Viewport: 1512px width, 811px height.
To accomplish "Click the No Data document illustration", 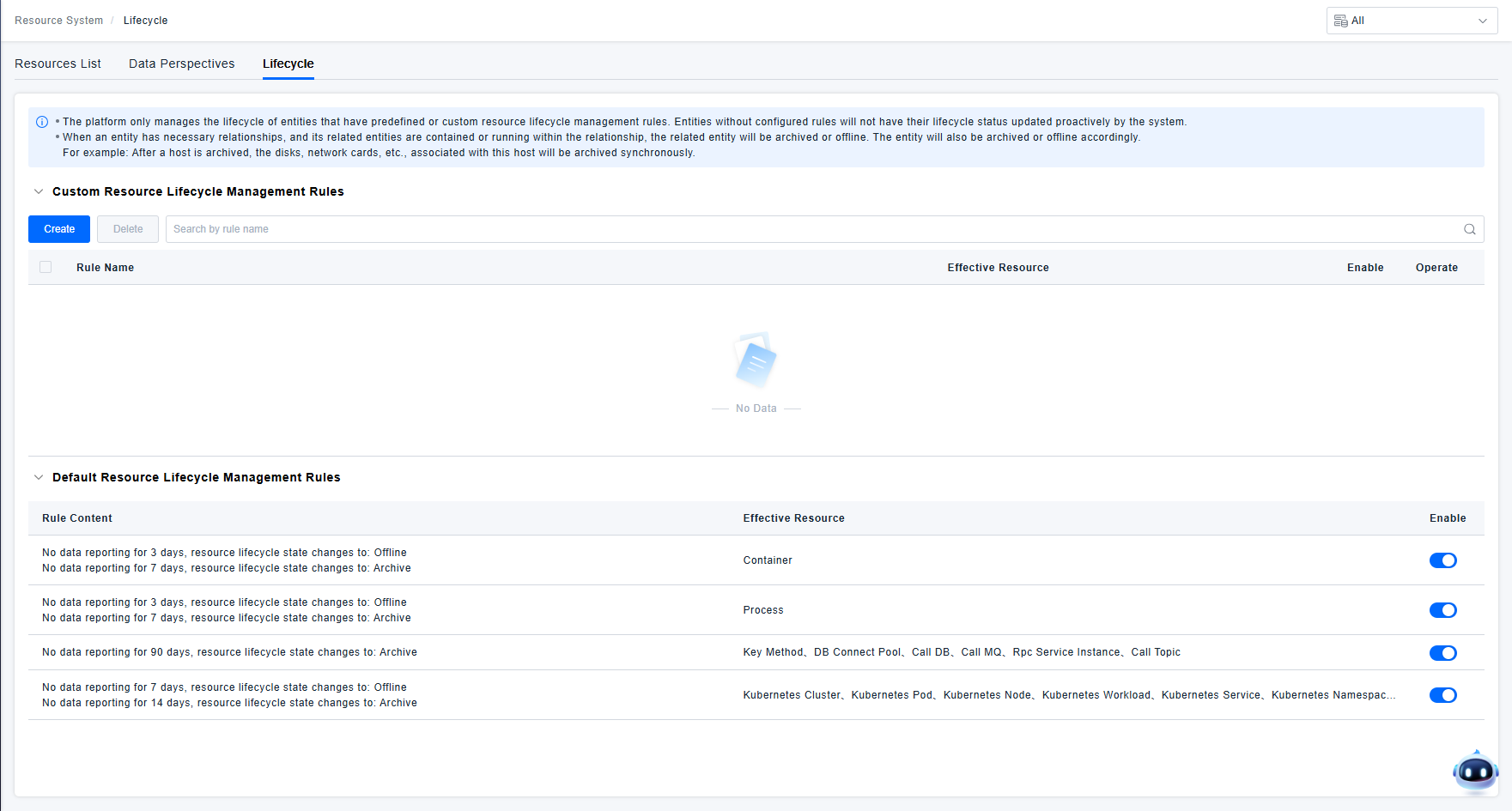I will click(756, 360).
